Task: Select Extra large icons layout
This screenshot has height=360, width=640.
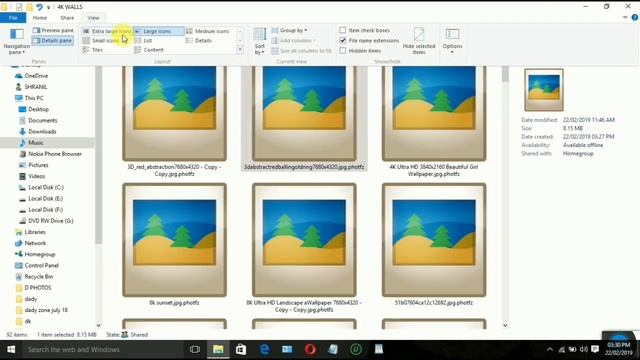Action: pyautogui.click(x=107, y=31)
